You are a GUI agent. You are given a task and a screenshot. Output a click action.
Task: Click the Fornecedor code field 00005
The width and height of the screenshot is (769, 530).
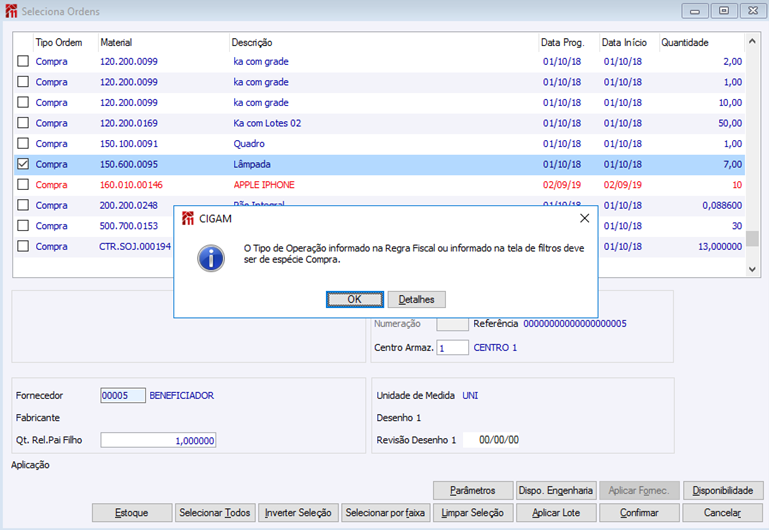coord(123,395)
